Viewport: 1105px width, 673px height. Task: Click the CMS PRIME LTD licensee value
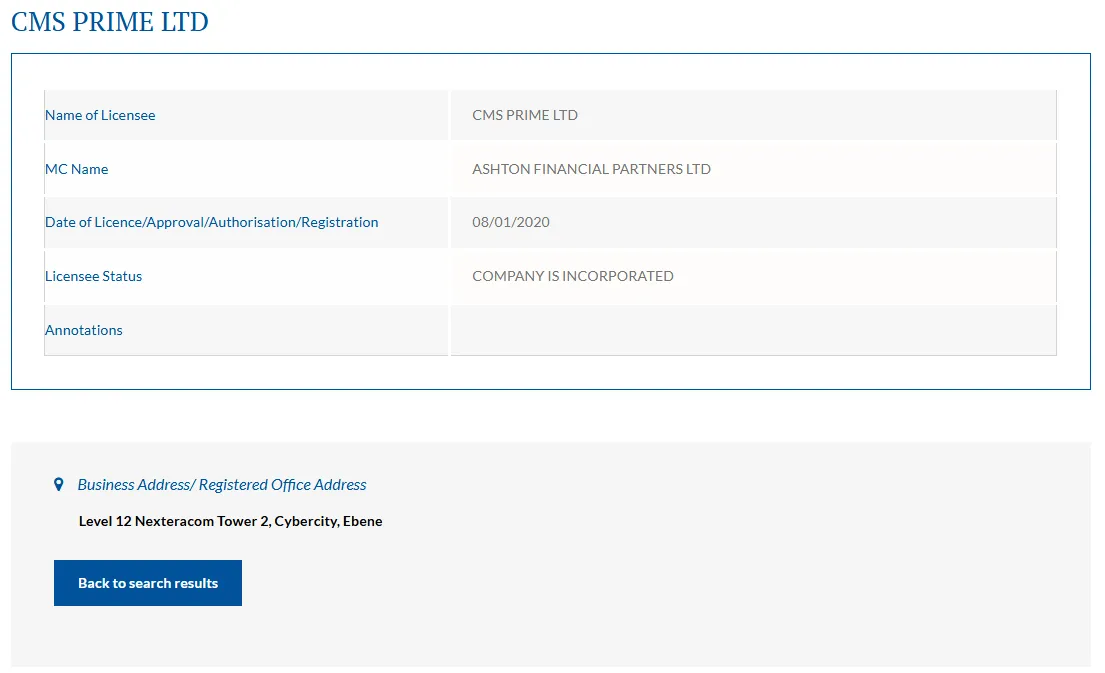[525, 115]
